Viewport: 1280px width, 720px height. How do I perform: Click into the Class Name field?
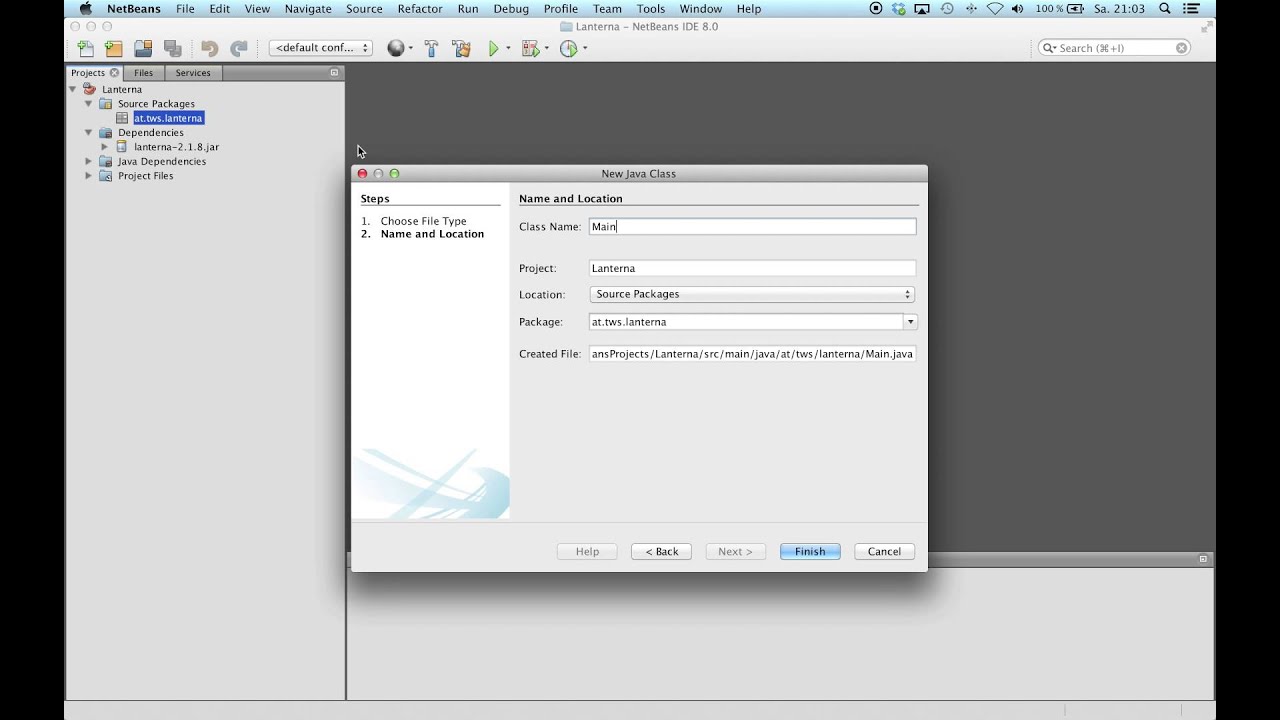tap(752, 227)
